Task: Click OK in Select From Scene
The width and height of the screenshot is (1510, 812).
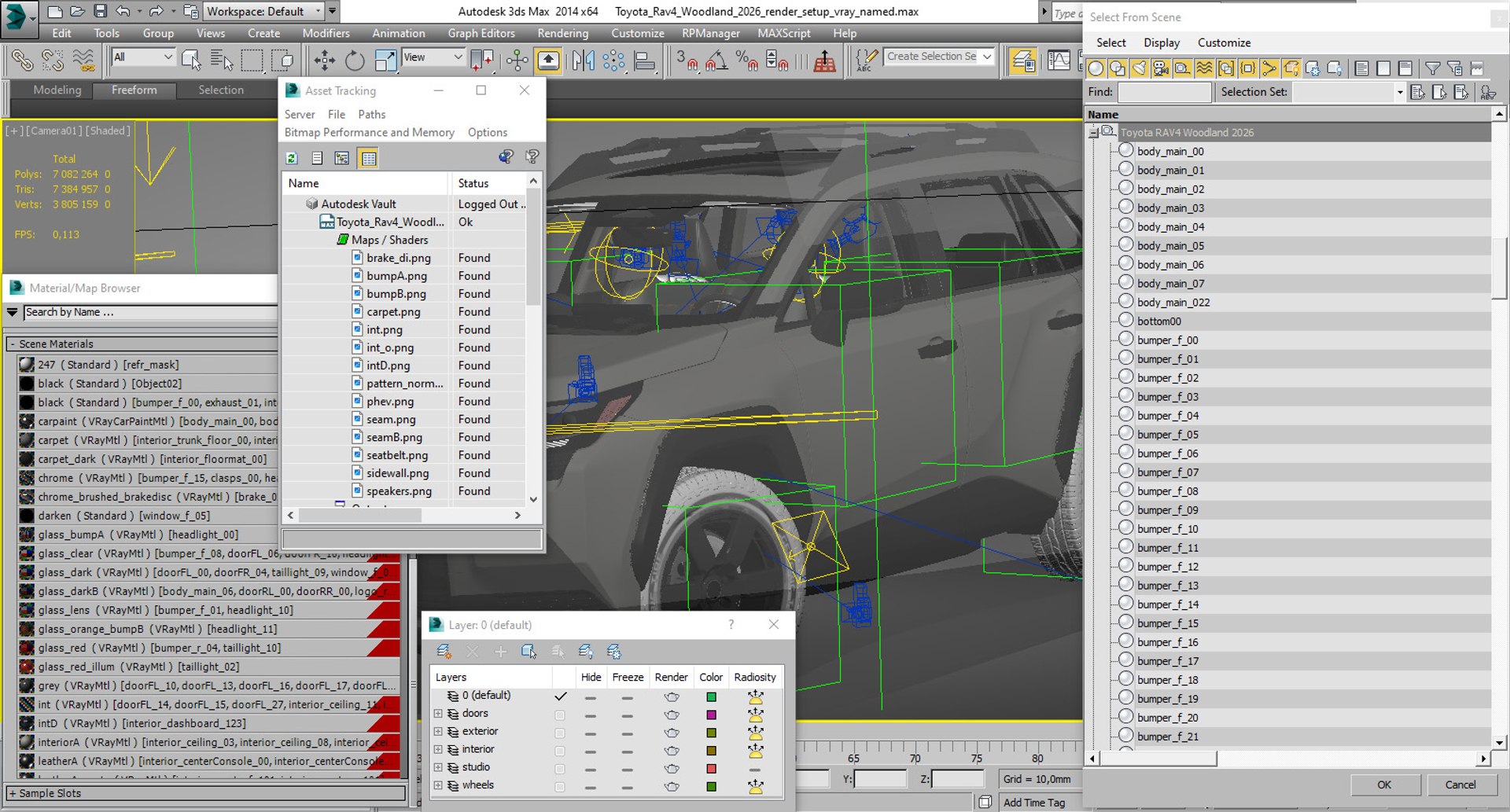Action: pos(1384,784)
